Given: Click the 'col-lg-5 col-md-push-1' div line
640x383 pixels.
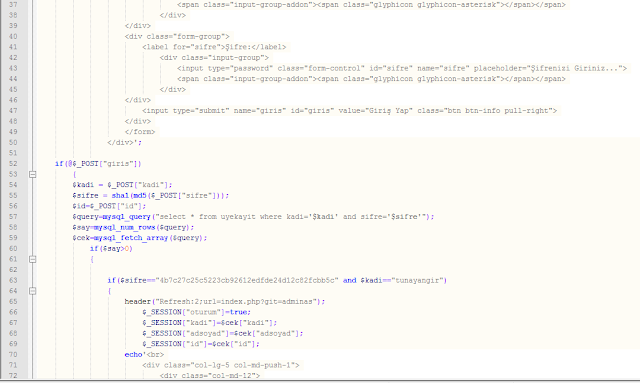Looking at the screenshot, I should 221,365.
